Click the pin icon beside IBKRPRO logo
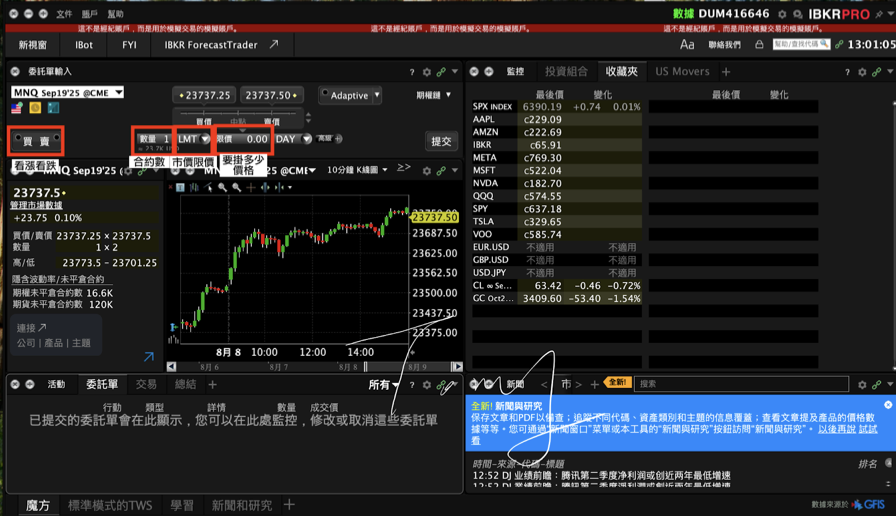The height and width of the screenshot is (516, 896). pyautogui.click(x=879, y=14)
